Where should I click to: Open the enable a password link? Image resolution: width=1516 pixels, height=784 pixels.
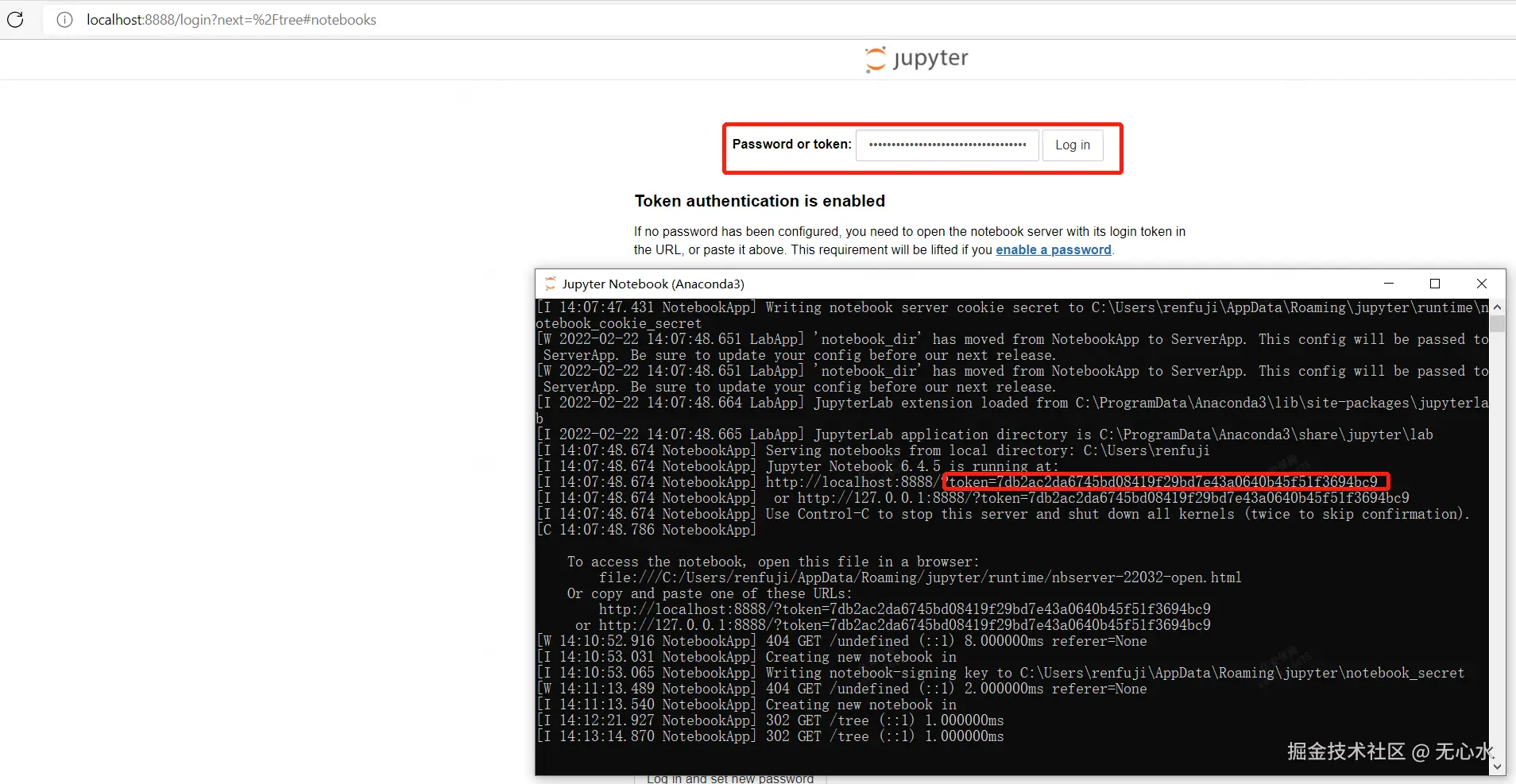[x=1054, y=249]
